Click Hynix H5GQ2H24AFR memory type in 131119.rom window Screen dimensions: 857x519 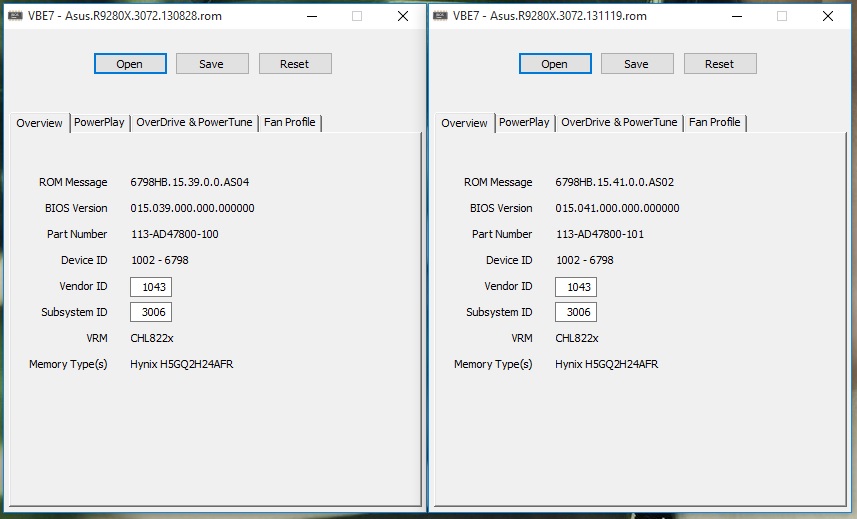click(x=607, y=364)
